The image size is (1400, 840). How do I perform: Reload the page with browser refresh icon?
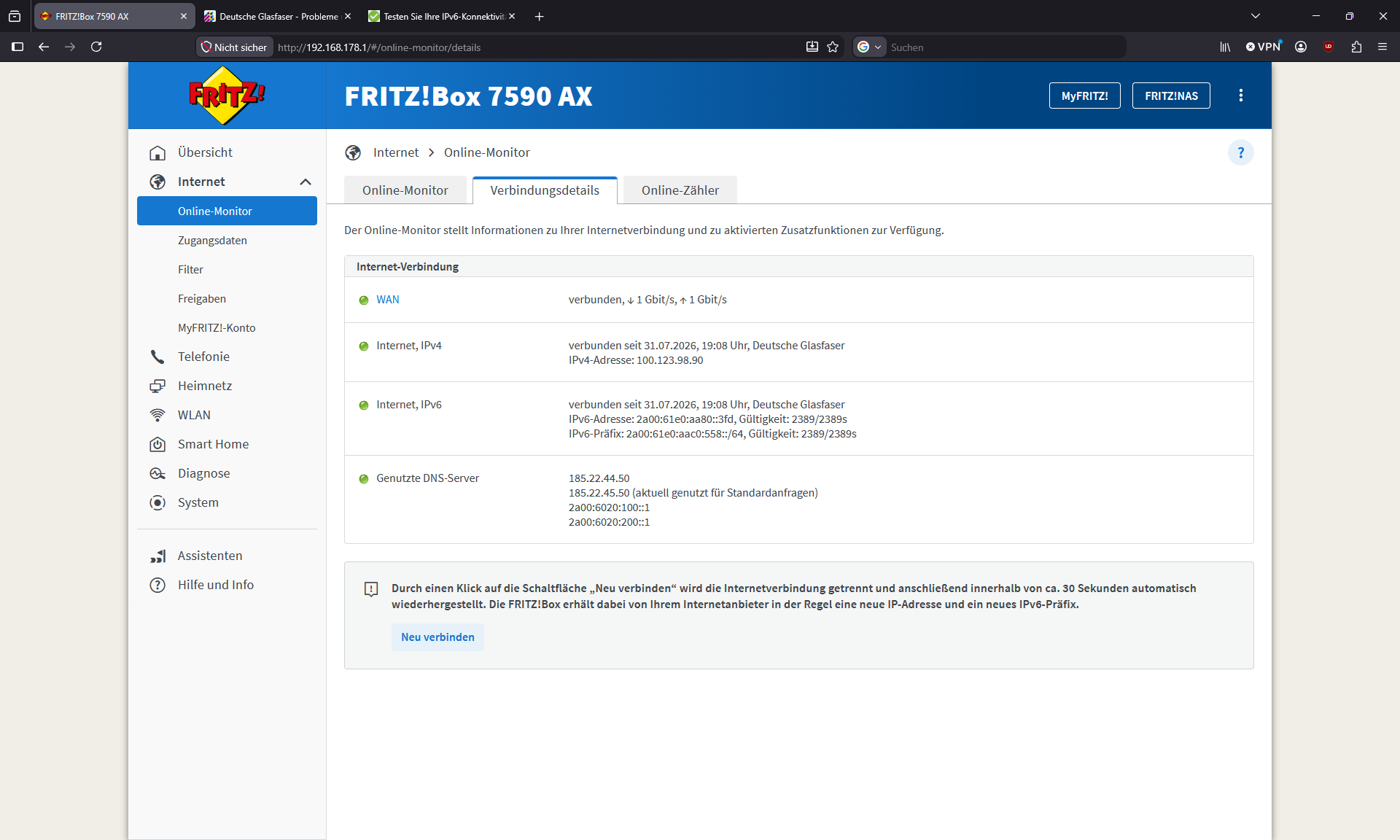[96, 47]
